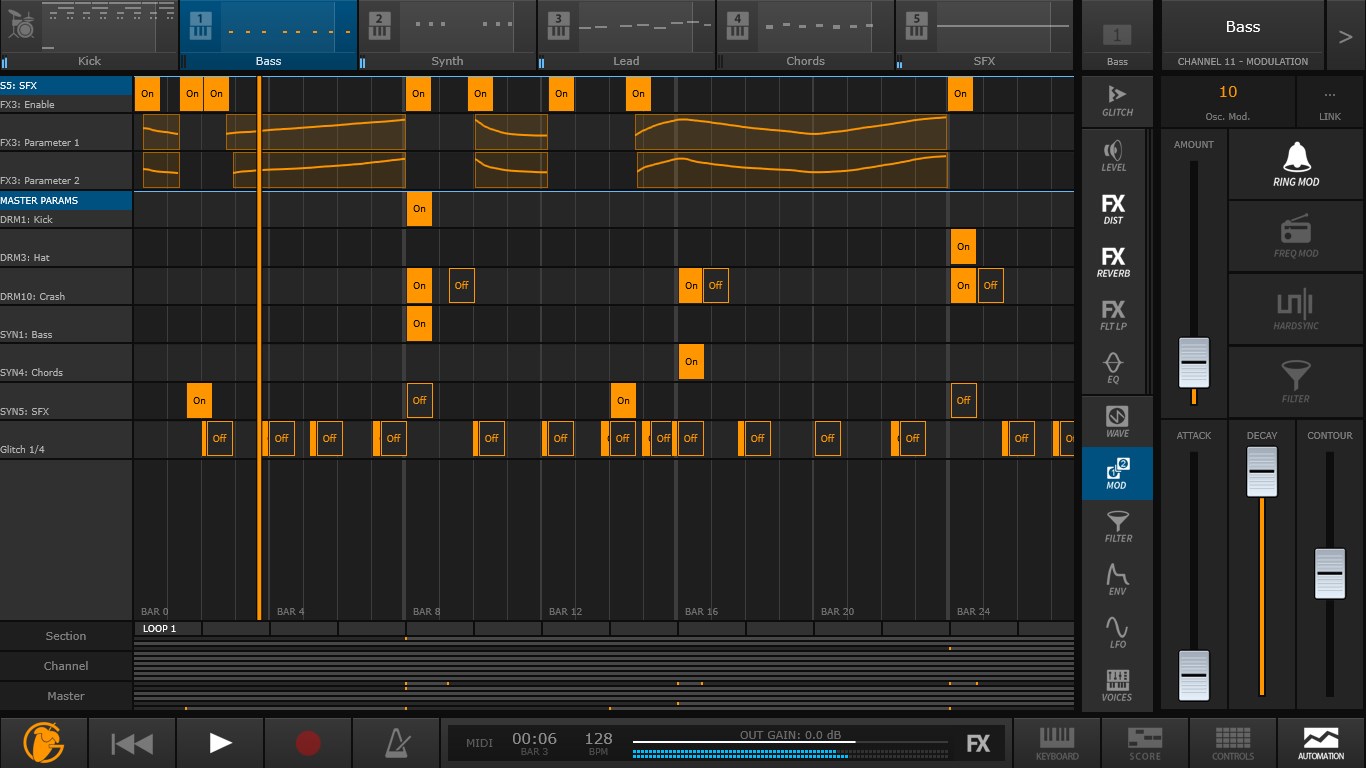Open the LFO settings page
Image resolution: width=1366 pixels, height=768 pixels.
[1117, 631]
